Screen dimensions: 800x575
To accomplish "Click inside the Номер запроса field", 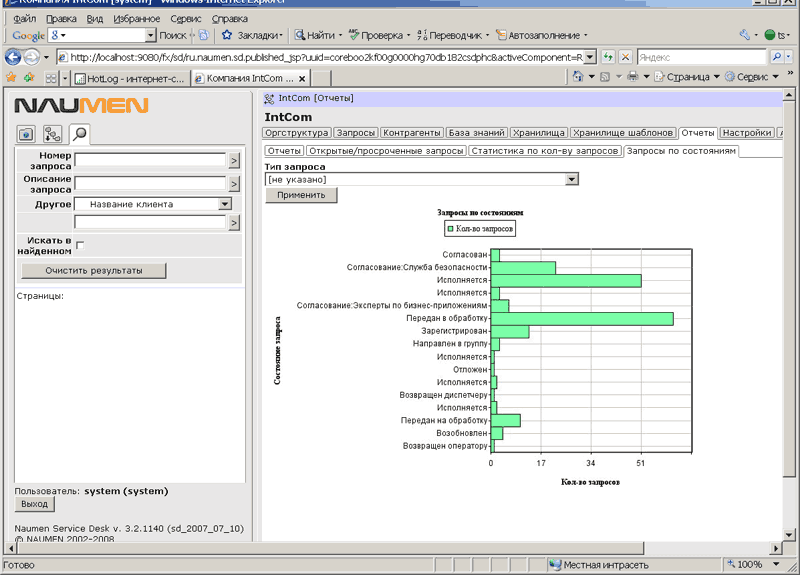I will coord(150,160).
